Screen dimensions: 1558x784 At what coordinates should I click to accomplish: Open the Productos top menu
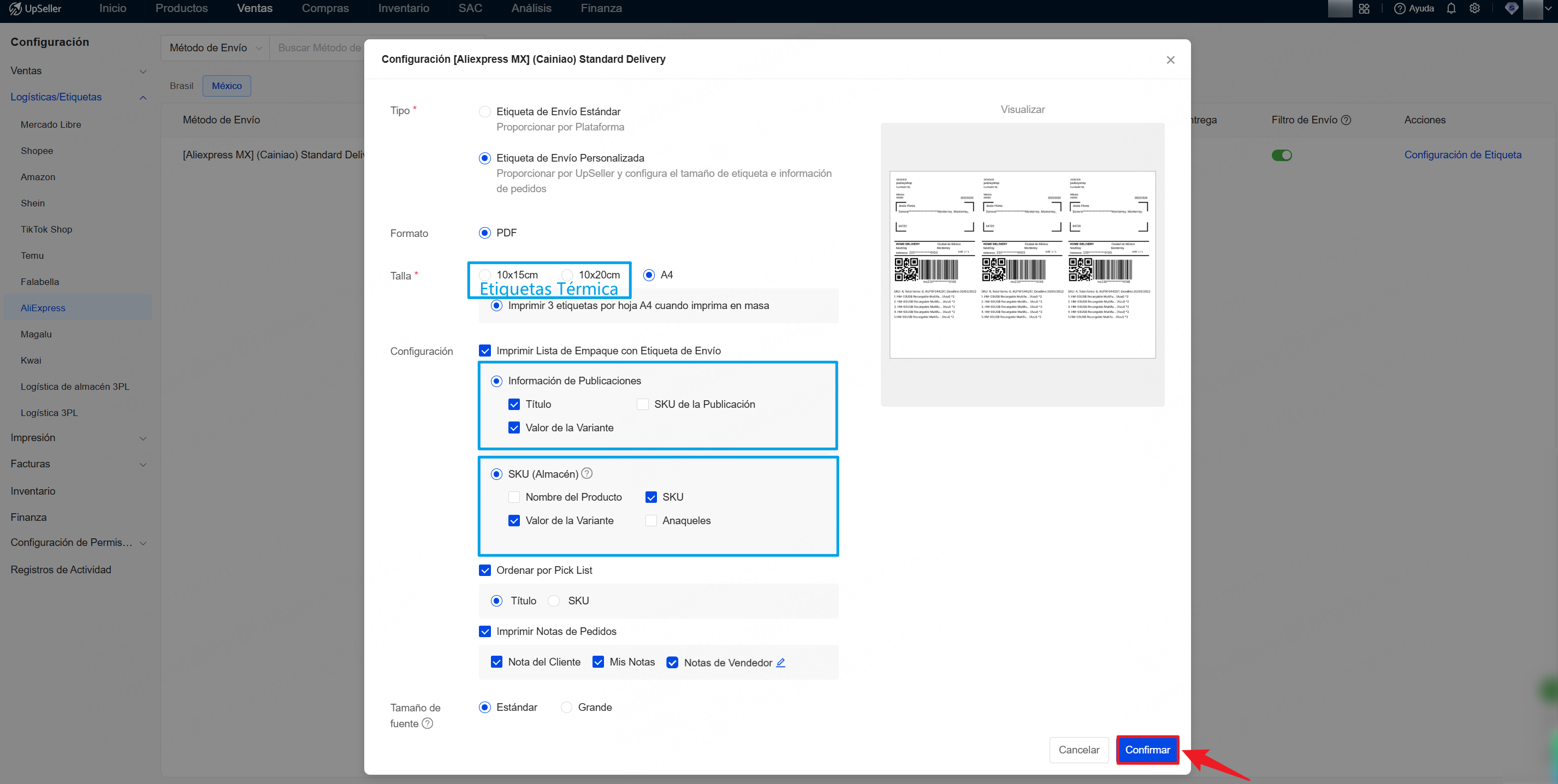coord(181,9)
